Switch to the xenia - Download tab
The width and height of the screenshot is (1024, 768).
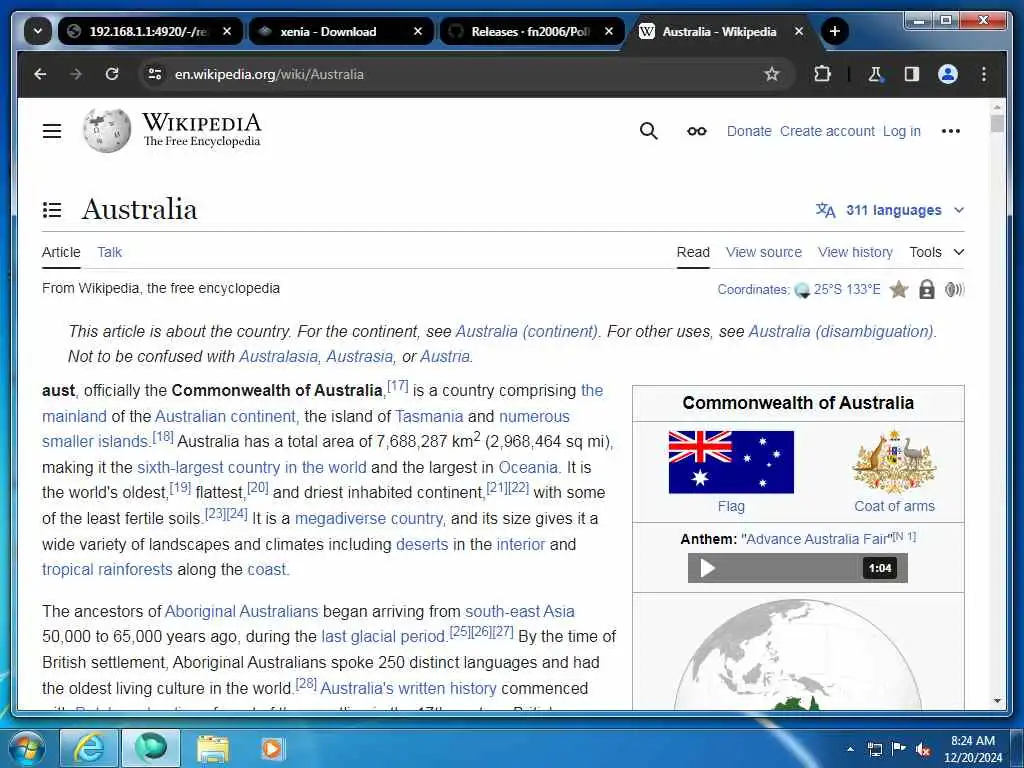pos(340,31)
